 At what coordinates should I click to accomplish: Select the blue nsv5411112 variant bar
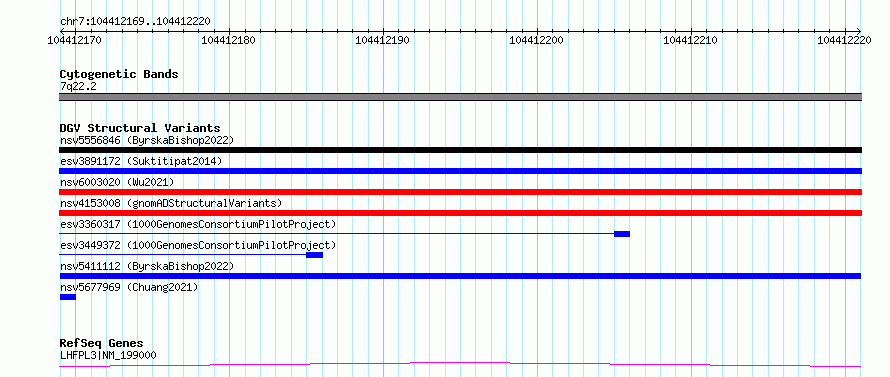tap(460, 276)
